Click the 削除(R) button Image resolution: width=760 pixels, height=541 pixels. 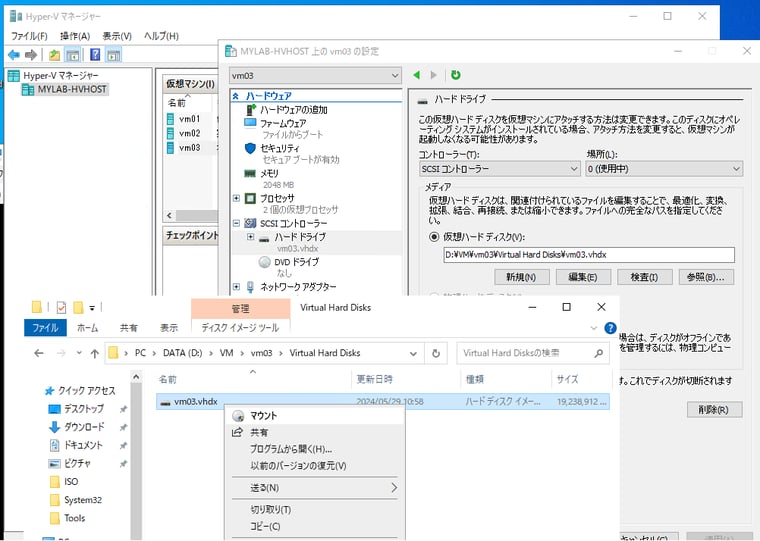pos(714,410)
